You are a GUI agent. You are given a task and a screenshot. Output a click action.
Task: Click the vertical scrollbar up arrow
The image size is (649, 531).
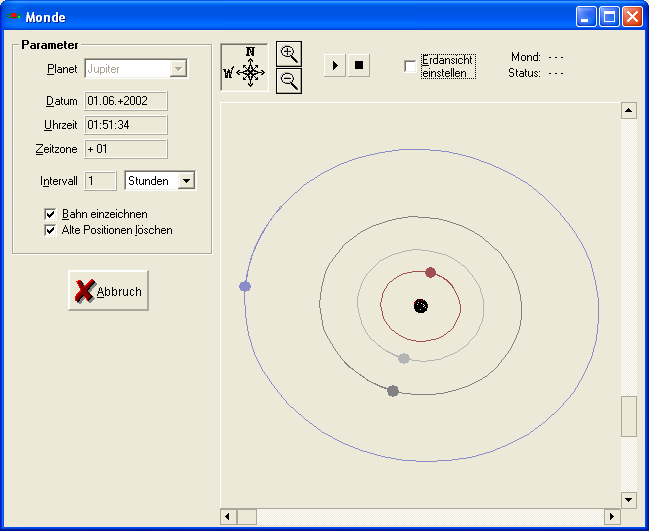pos(629,111)
